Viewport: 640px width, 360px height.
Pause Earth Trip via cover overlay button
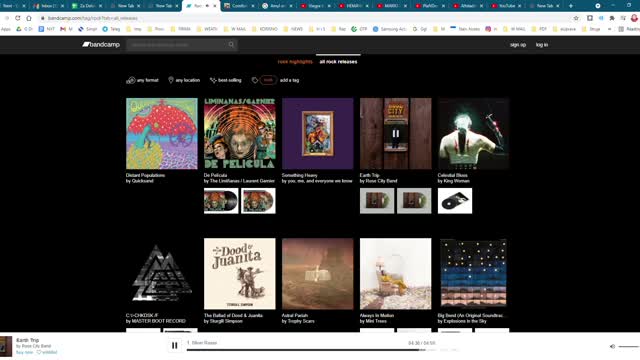point(396,133)
